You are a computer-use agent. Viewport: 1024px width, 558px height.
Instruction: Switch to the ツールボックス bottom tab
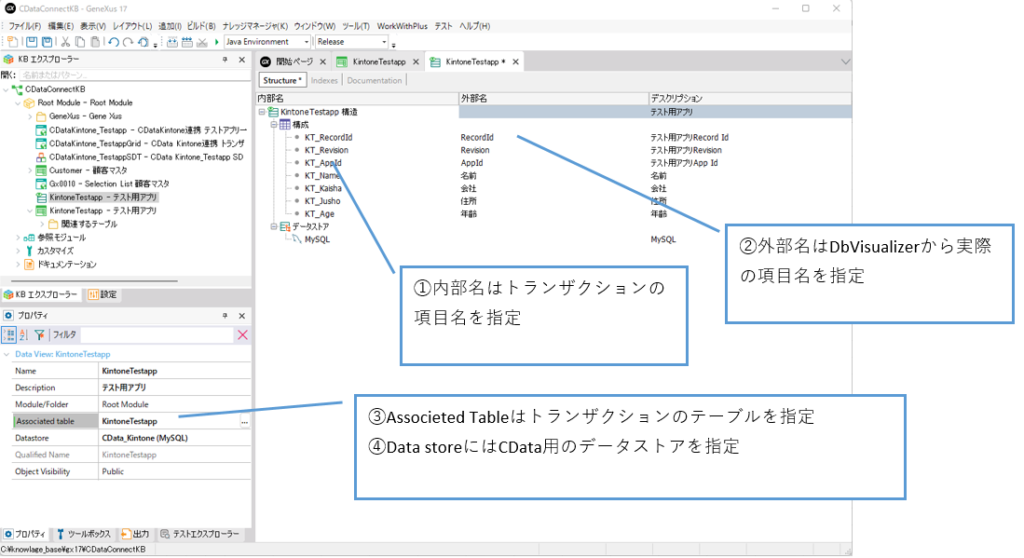click(x=83, y=534)
